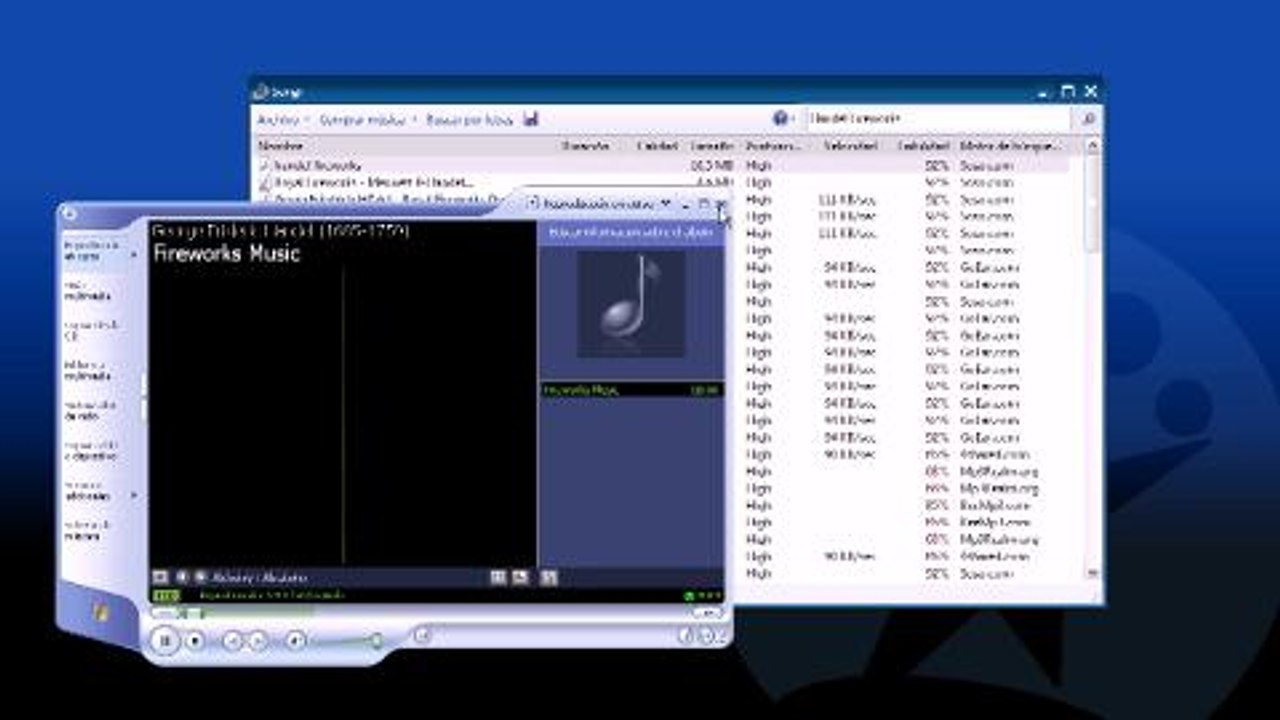Sort results by the Calidad column
Viewport: 1280px width, 720px height.
pos(657,146)
